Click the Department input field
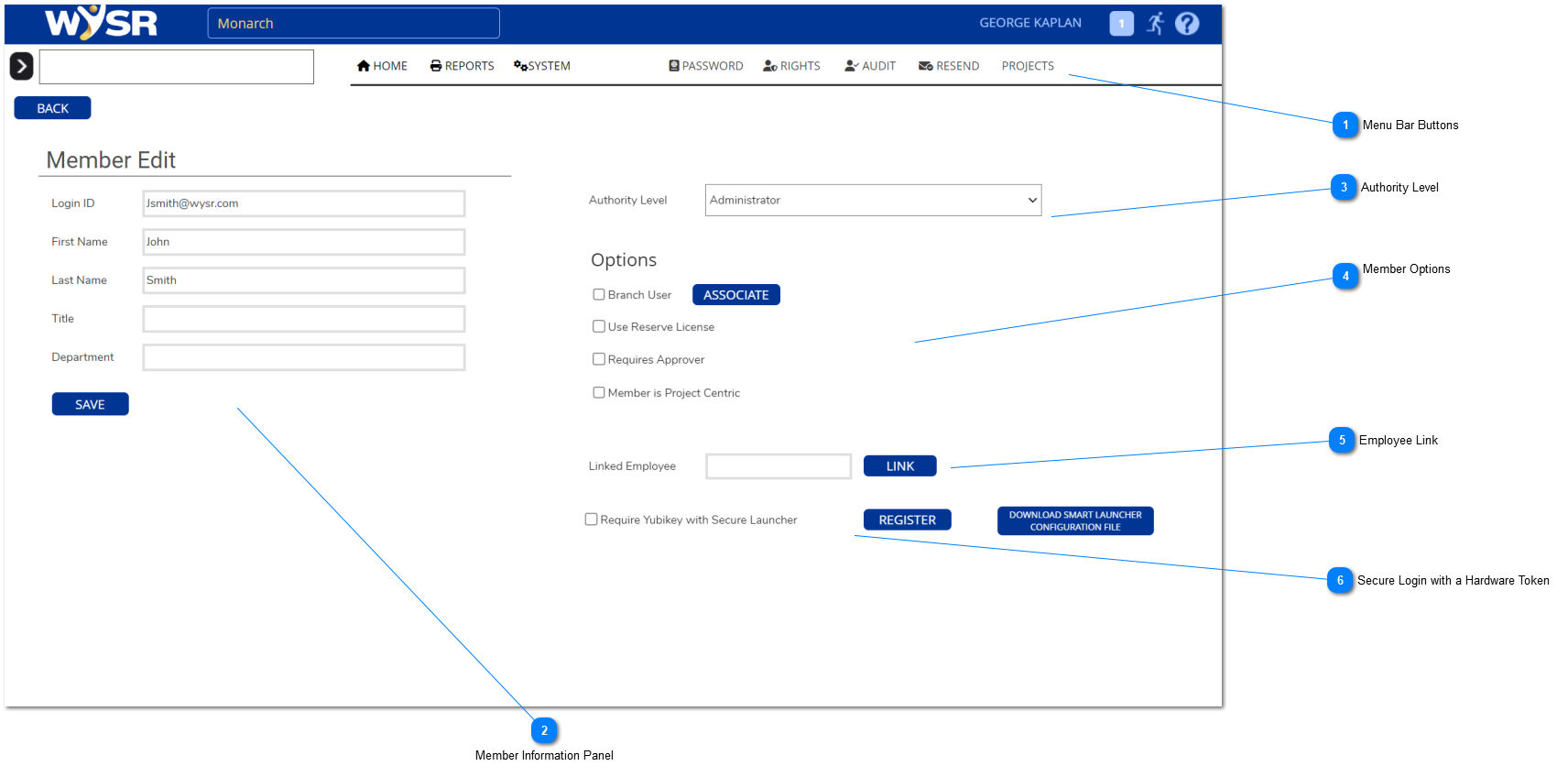Viewport: 1568px width, 777px height. point(304,357)
